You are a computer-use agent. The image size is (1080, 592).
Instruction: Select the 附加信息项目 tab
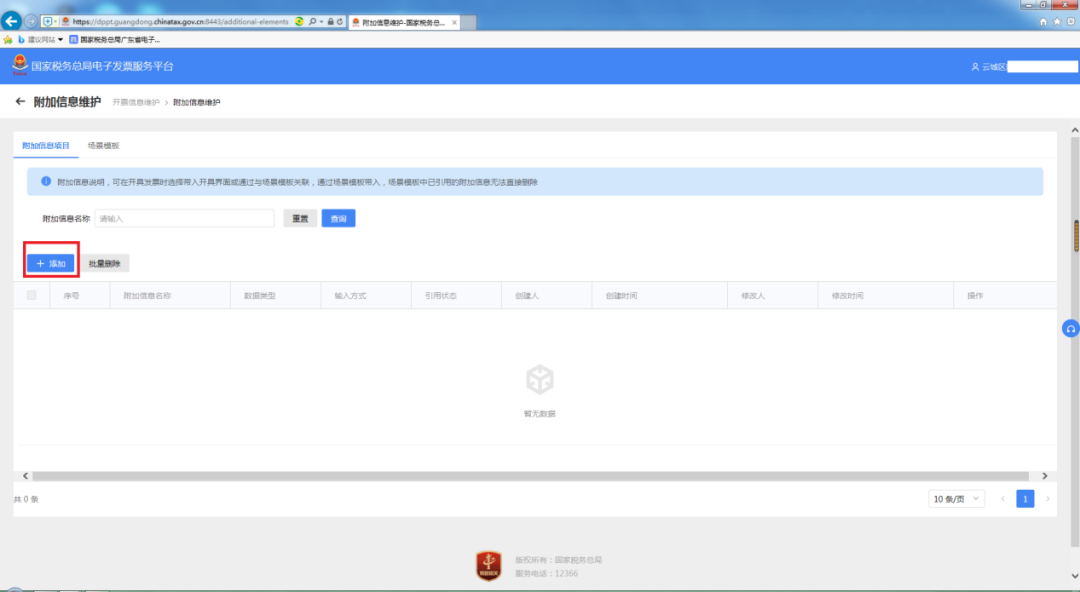pos(45,145)
